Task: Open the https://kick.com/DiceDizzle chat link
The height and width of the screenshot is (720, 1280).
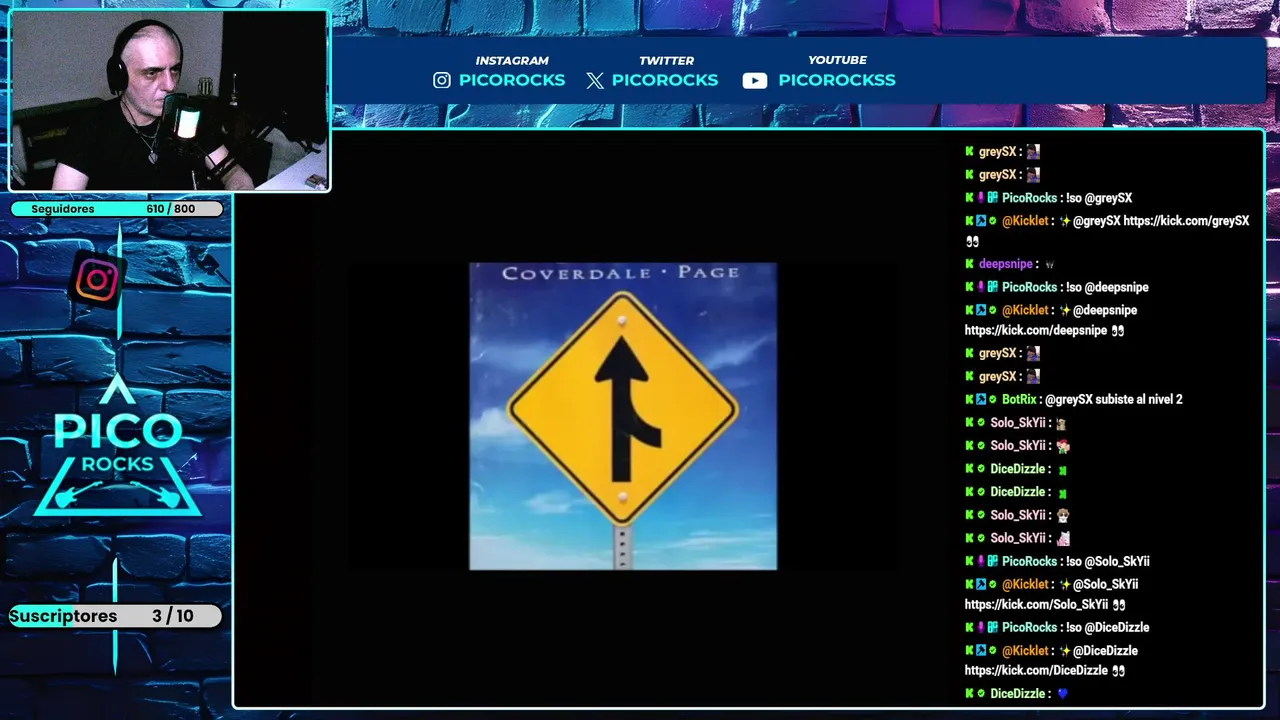Action: pyautogui.click(x=1036, y=670)
